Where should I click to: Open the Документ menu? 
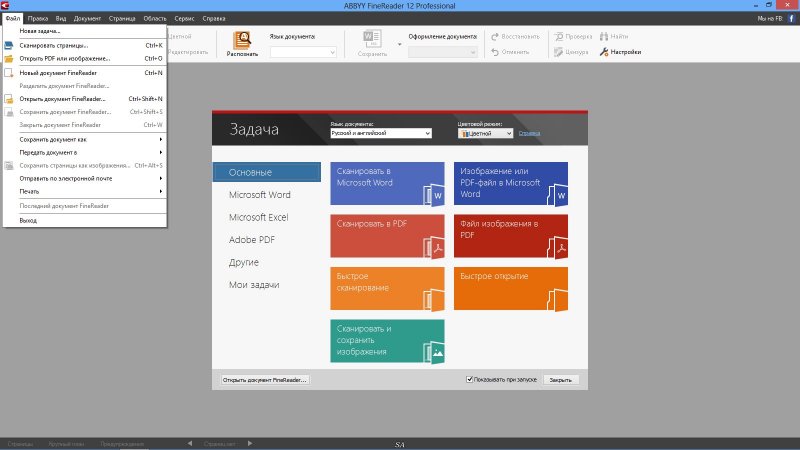click(x=87, y=18)
